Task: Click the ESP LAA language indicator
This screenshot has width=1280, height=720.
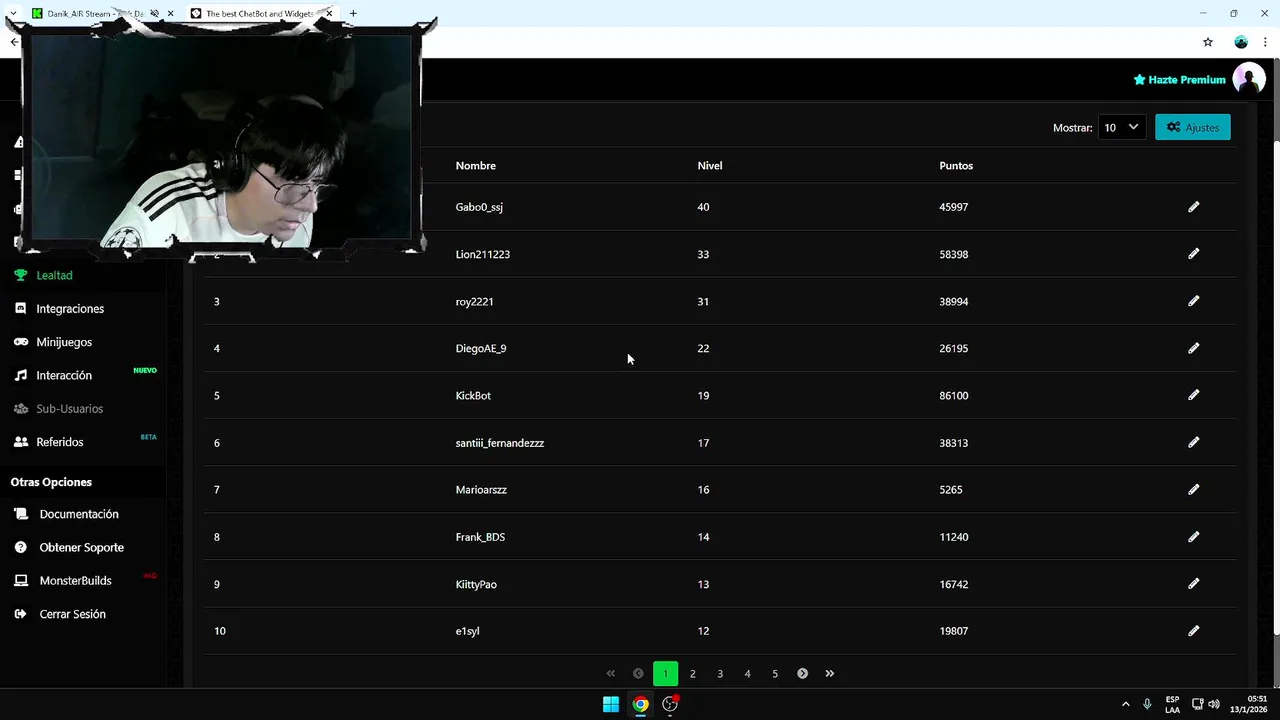Action: [x=1172, y=704]
